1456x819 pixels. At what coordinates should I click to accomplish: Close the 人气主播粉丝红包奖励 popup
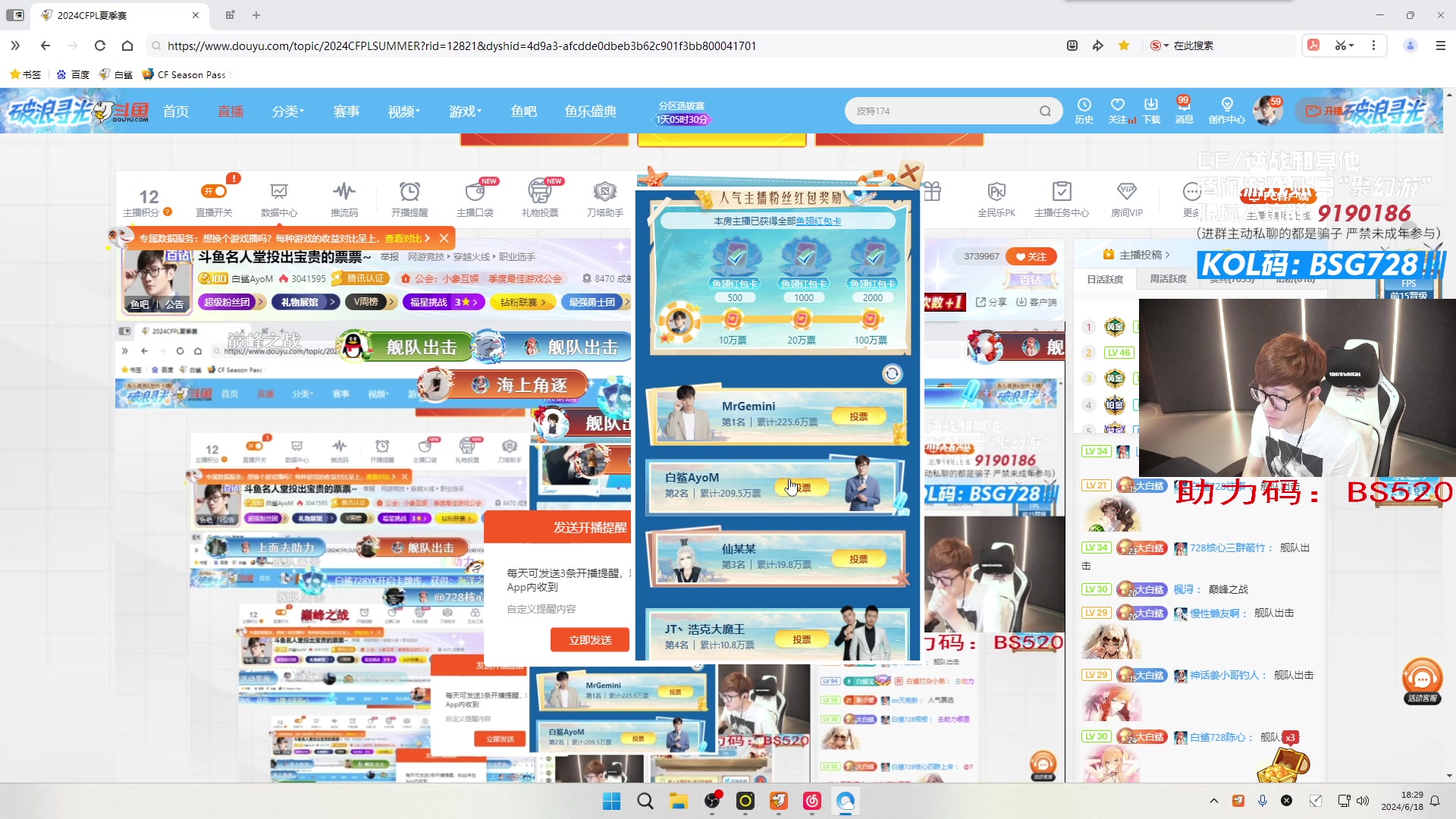click(910, 174)
